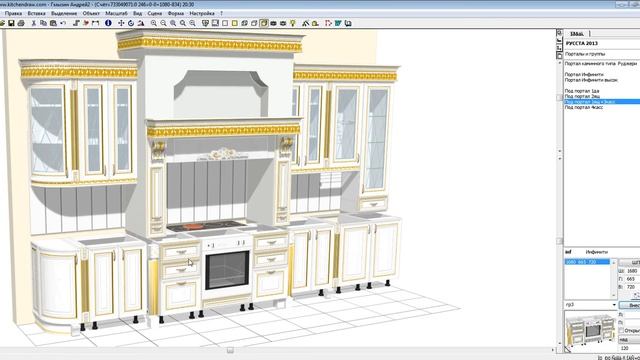The height and width of the screenshot is (360, 640).
Task: Select Портал Инфинити list item
Action: coord(584,74)
